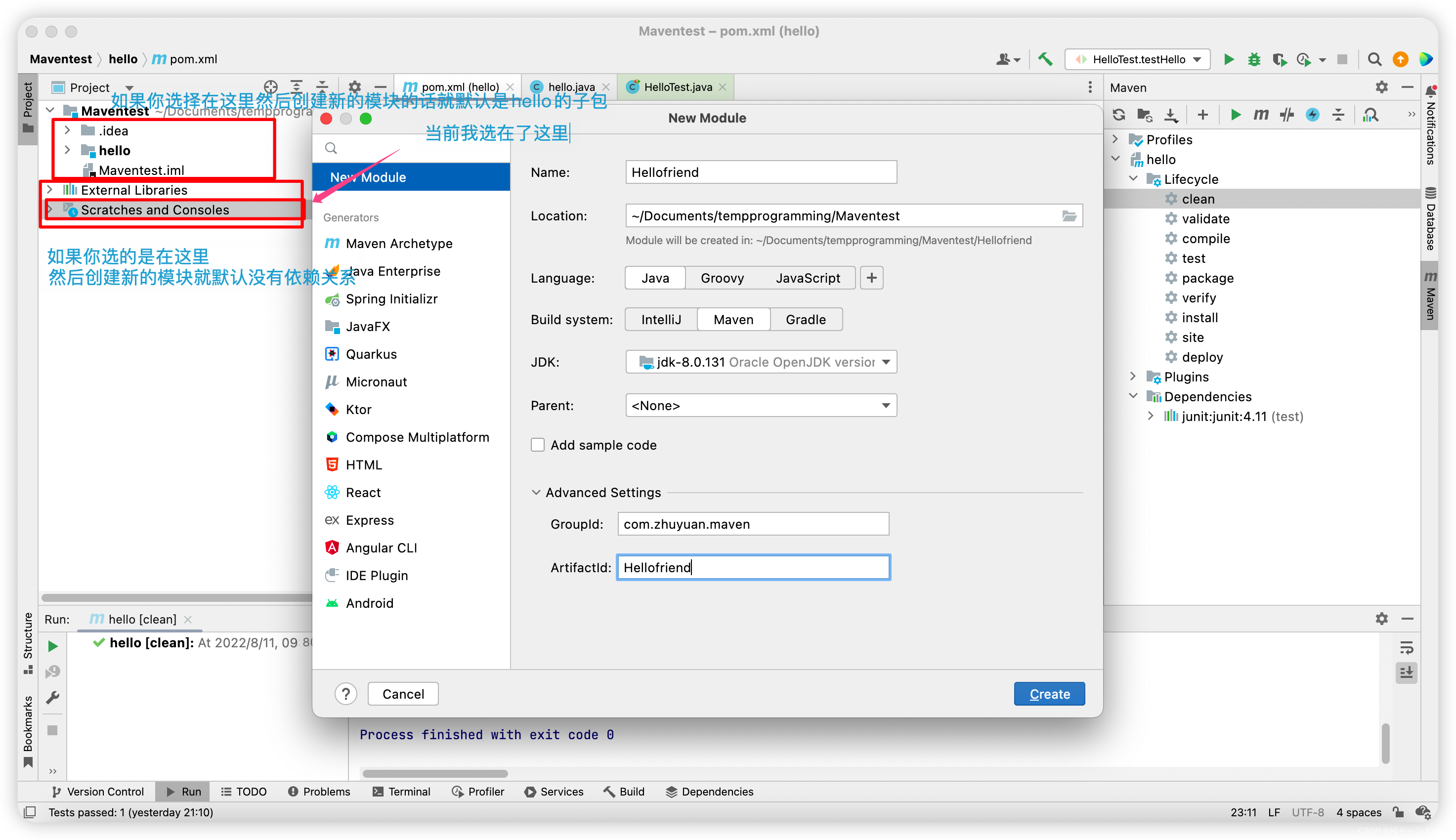Screen dimensions: 1456x840
Task: Start debugging with the bug icon
Action: tap(1253, 59)
